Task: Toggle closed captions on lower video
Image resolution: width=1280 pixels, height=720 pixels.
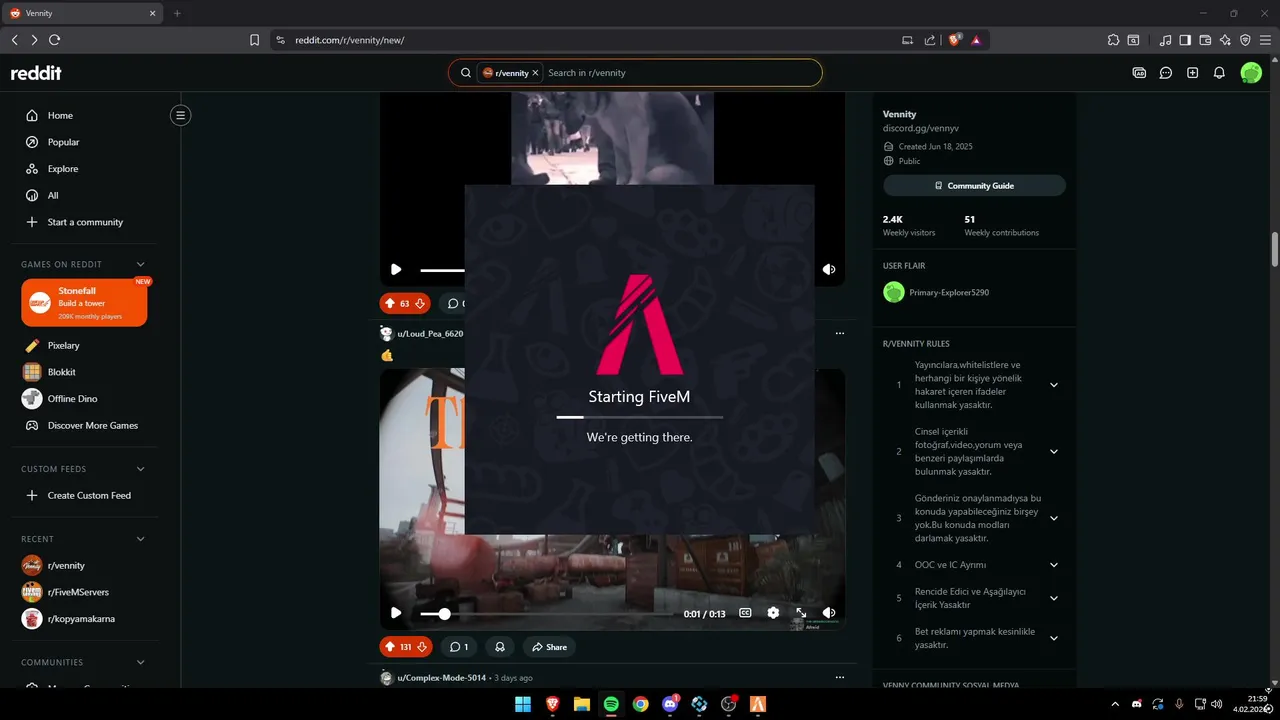Action: point(745,613)
